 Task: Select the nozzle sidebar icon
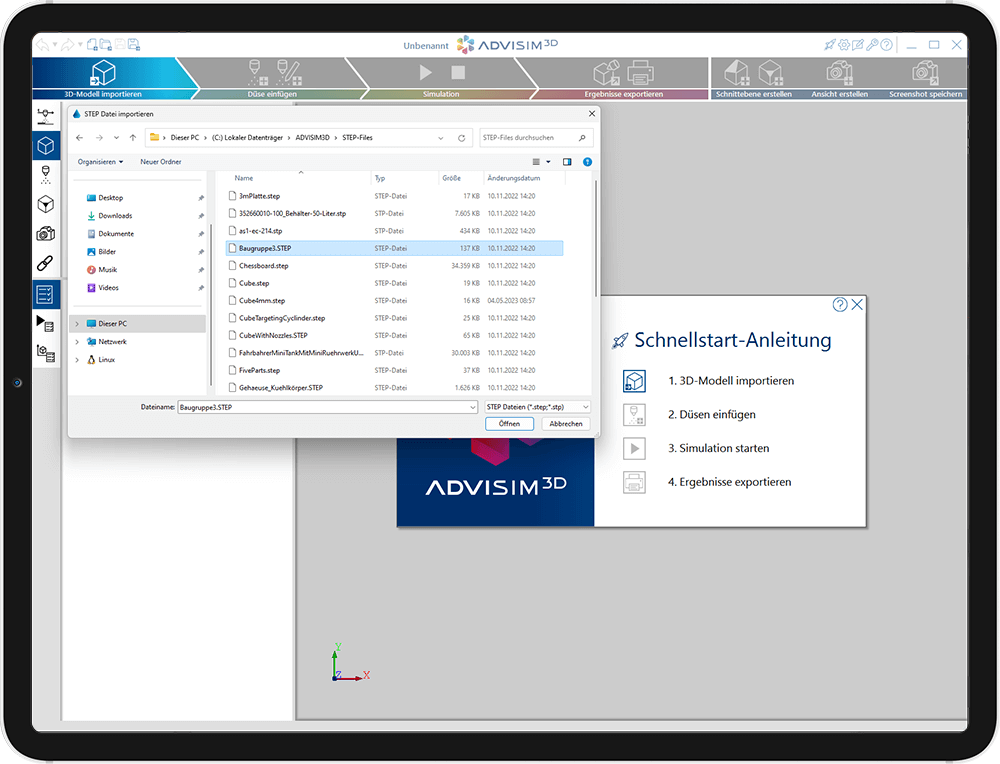[x=46, y=175]
